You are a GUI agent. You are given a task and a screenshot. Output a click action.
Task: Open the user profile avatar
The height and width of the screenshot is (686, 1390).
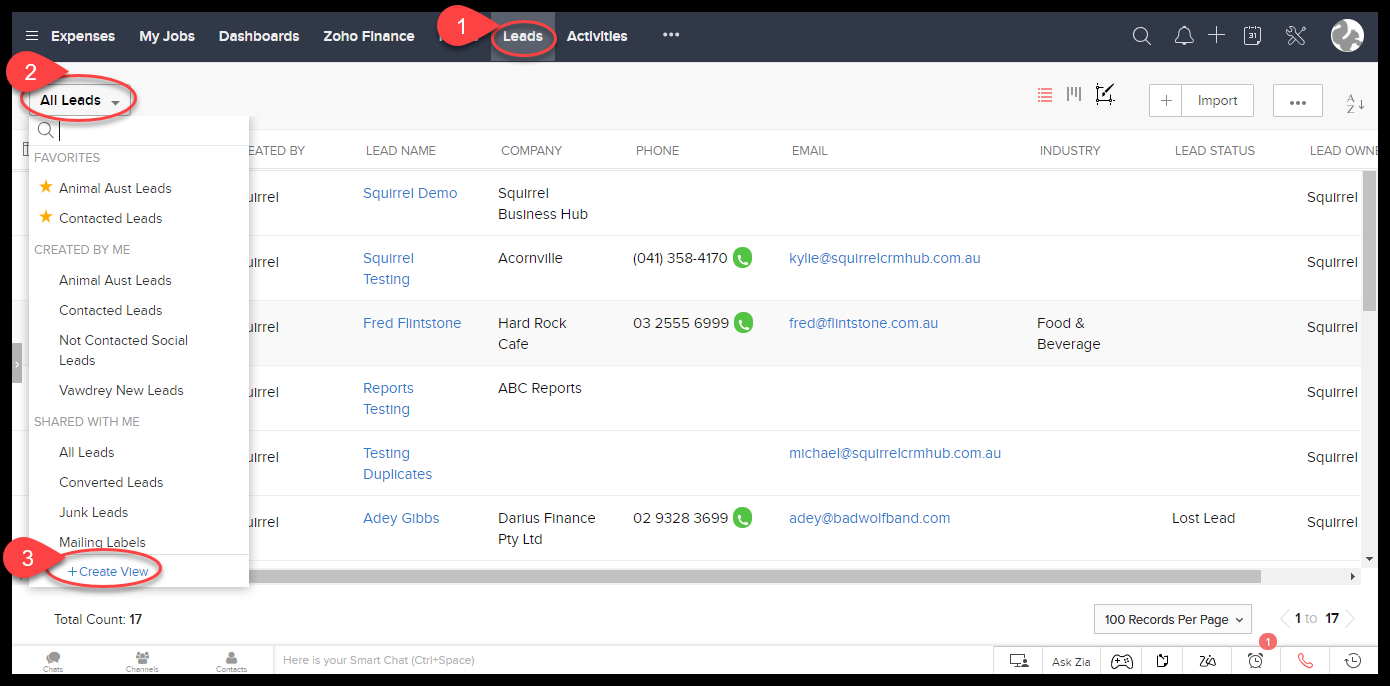(1347, 36)
